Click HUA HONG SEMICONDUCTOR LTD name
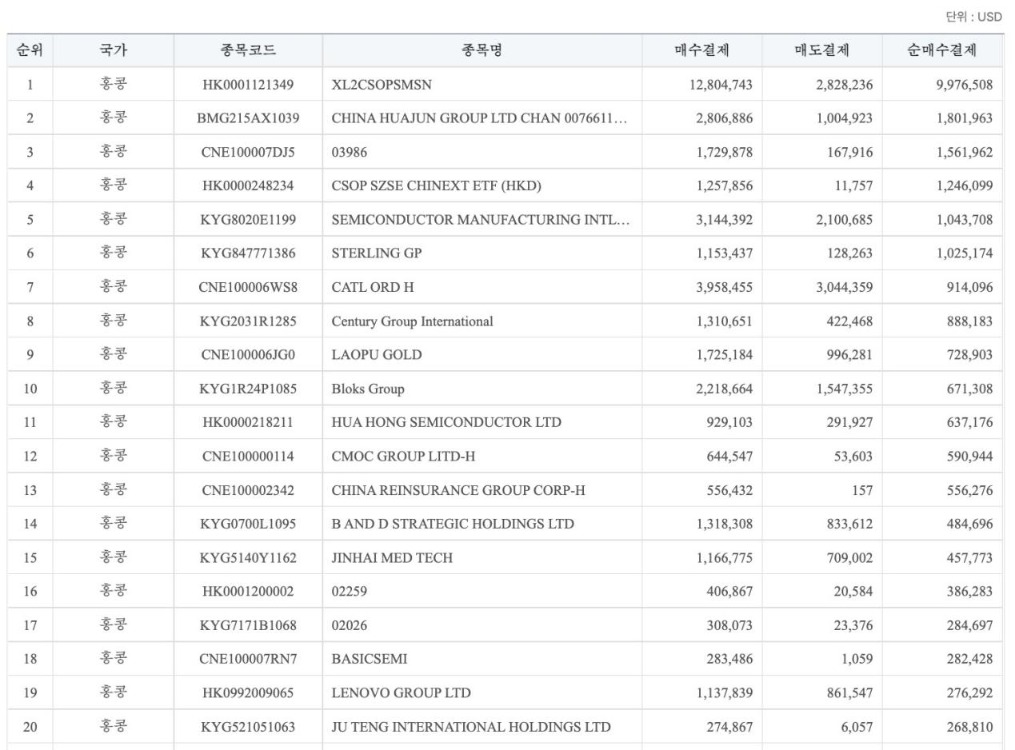 coord(447,423)
